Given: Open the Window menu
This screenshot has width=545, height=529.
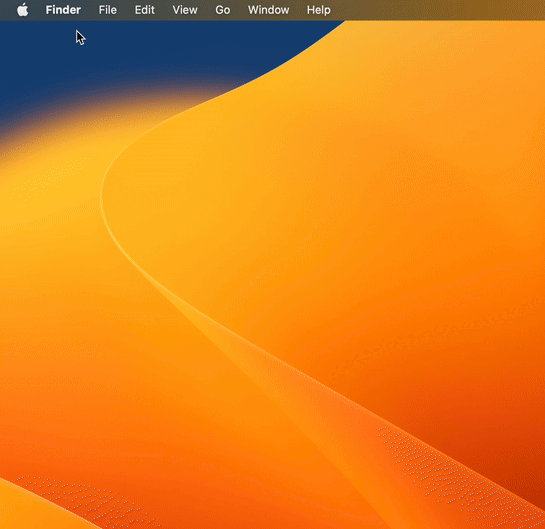Looking at the screenshot, I should (x=268, y=10).
